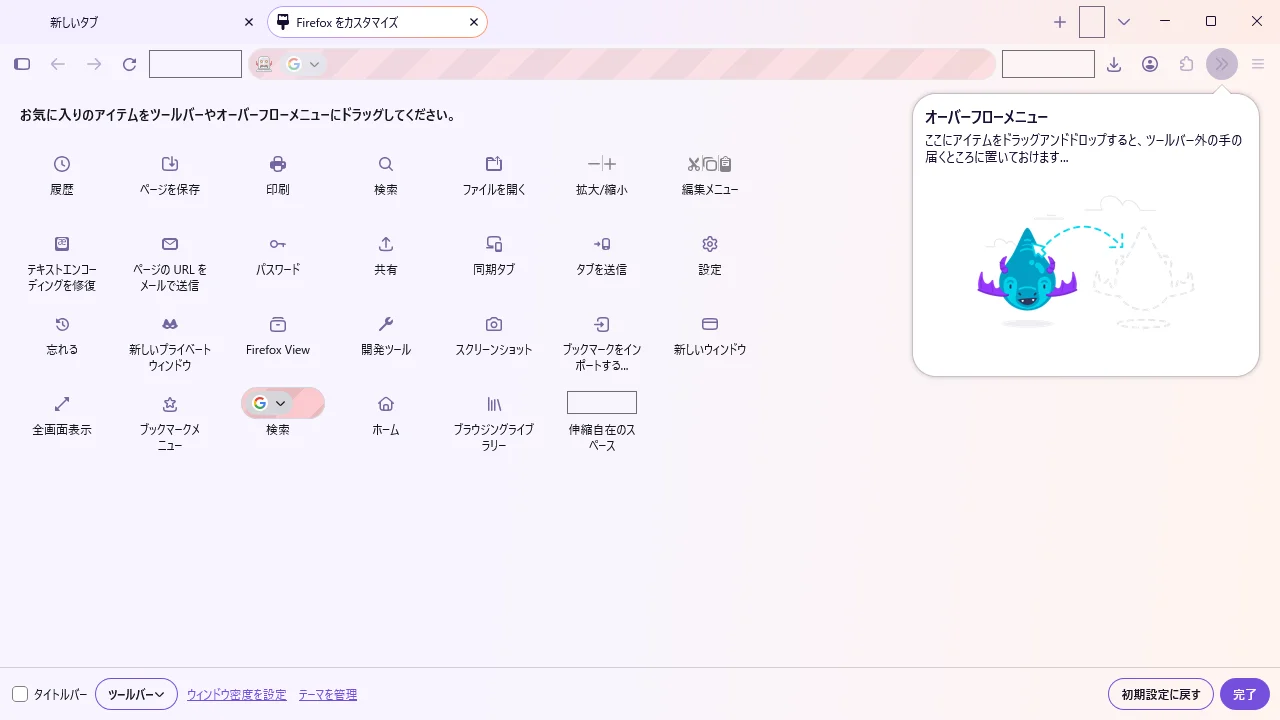Image resolution: width=1280 pixels, height=720 pixels.
Task: Select the パスワード key icon
Action: [278, 244]
